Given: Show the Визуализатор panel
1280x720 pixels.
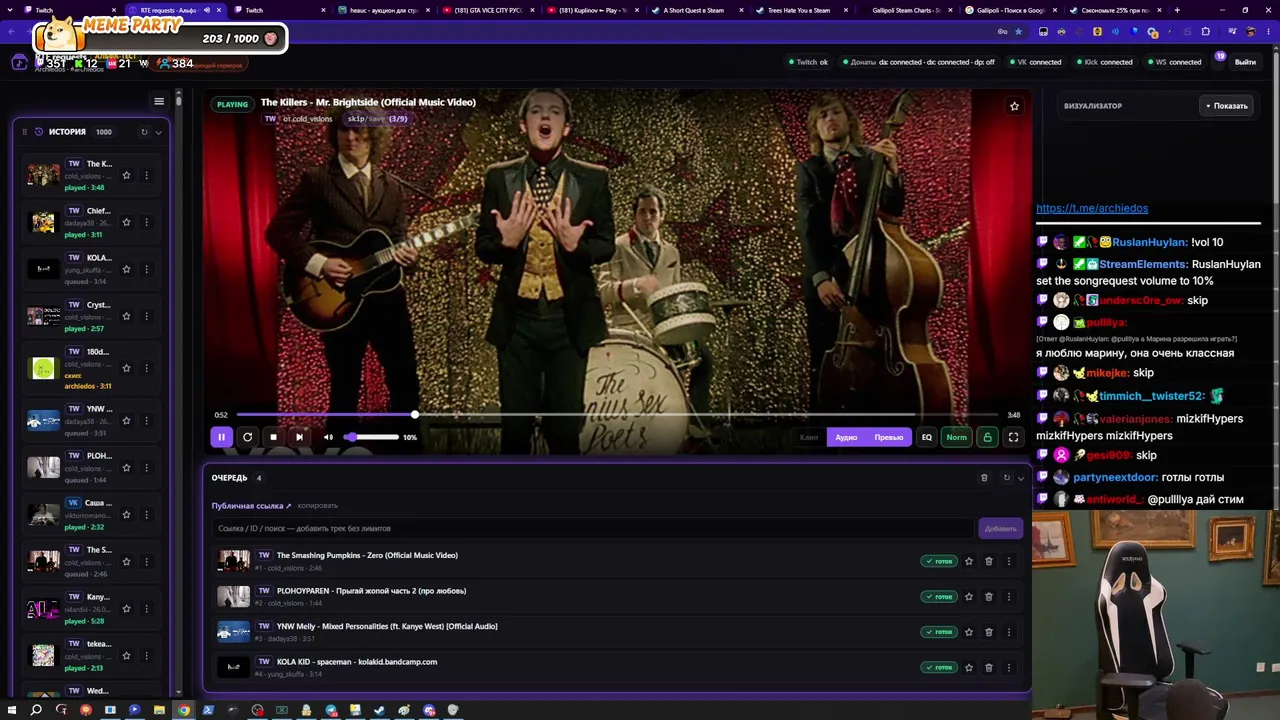Looking at the screenshot, I should pos(1225,106).
